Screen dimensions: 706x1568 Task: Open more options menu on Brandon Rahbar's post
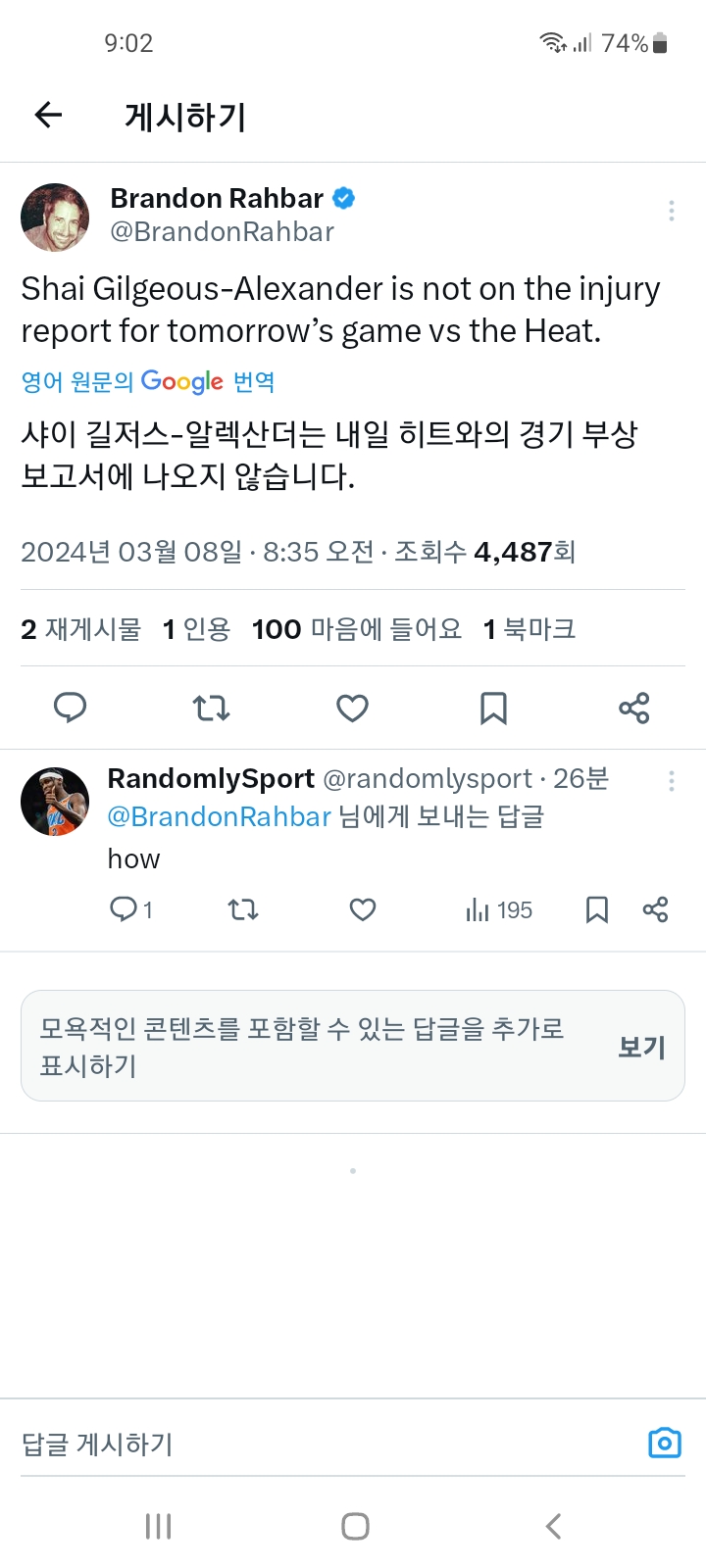coord(671,211)
